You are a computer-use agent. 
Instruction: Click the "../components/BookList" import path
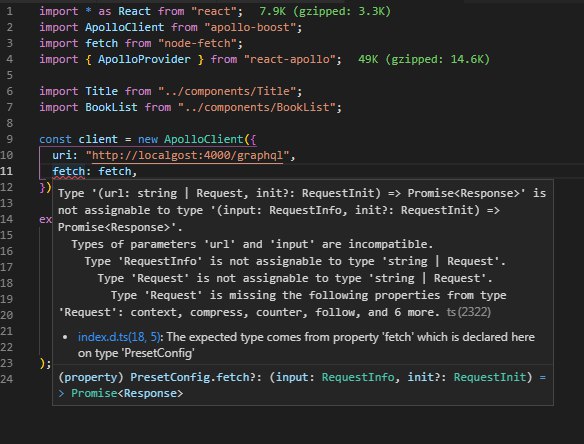pos(257,107)
